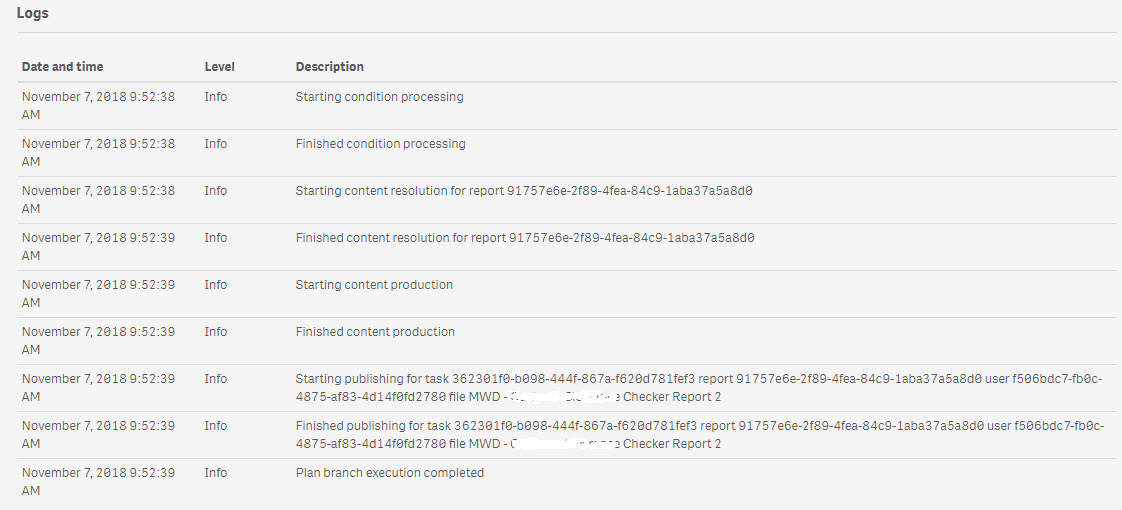Click the first row's 9:52:38 AM timestamp
Viewport: 1122px width, 510px height.
[98, 105]
